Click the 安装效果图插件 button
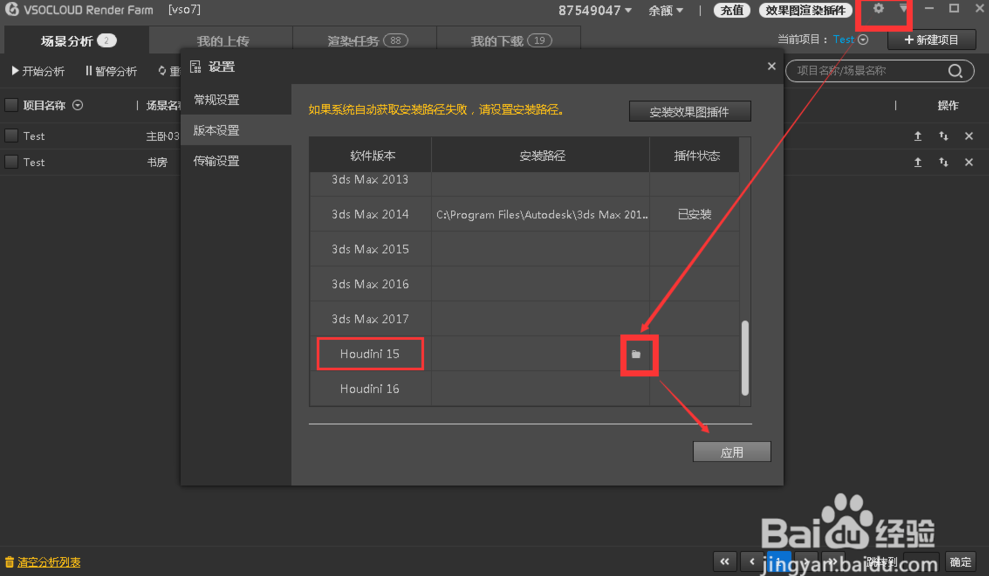Screen dimensions: 989x576 689,112
